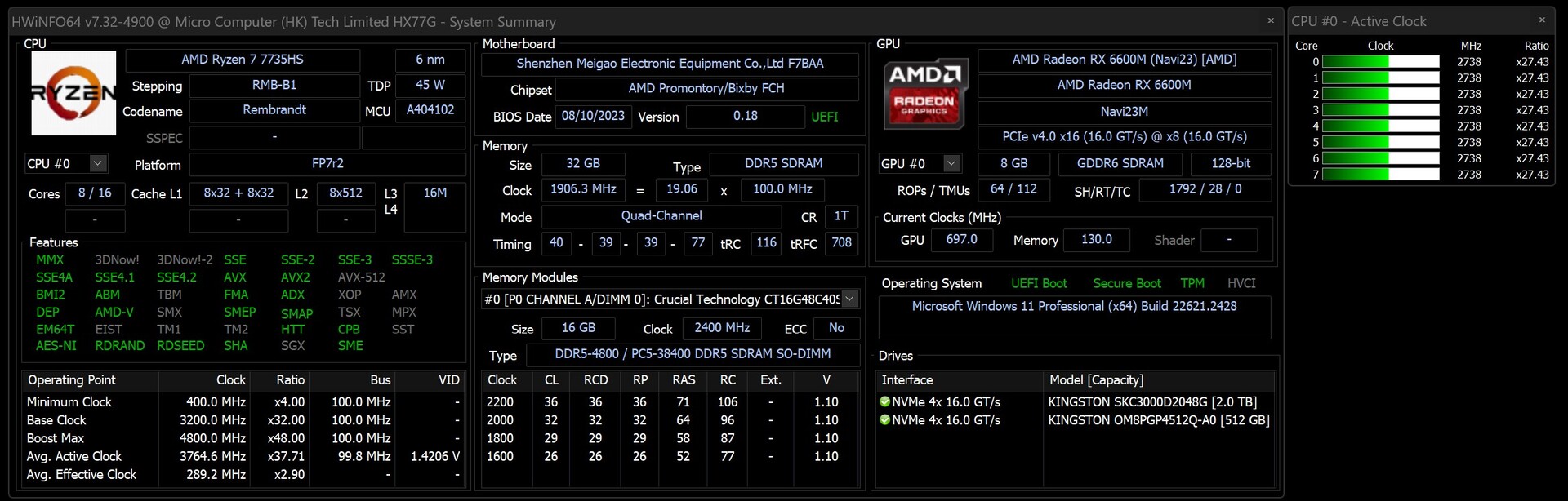Click the second NVMe drive status icon

point(884,419)
